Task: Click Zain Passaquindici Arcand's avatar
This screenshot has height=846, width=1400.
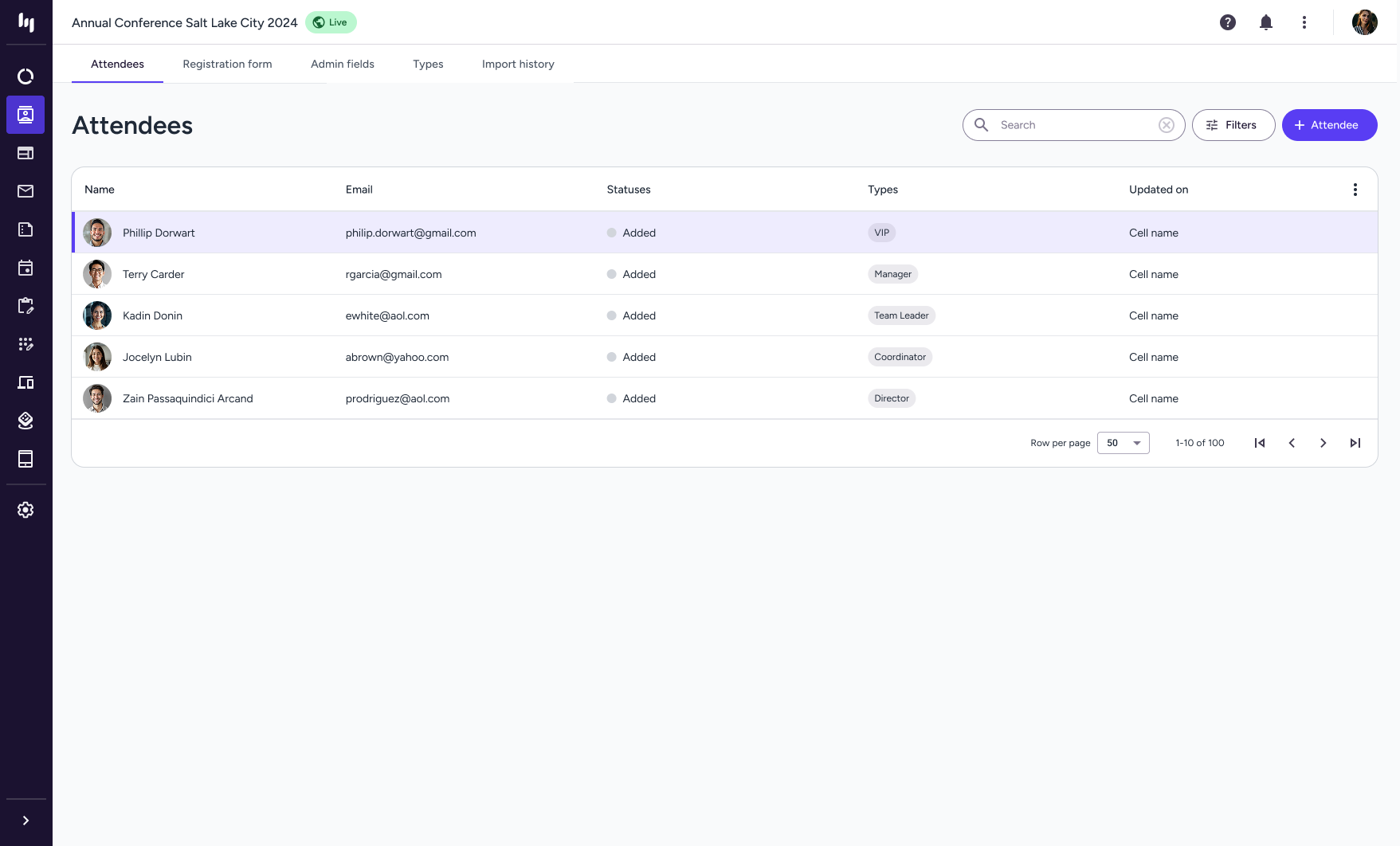Action: pos(97,398)
